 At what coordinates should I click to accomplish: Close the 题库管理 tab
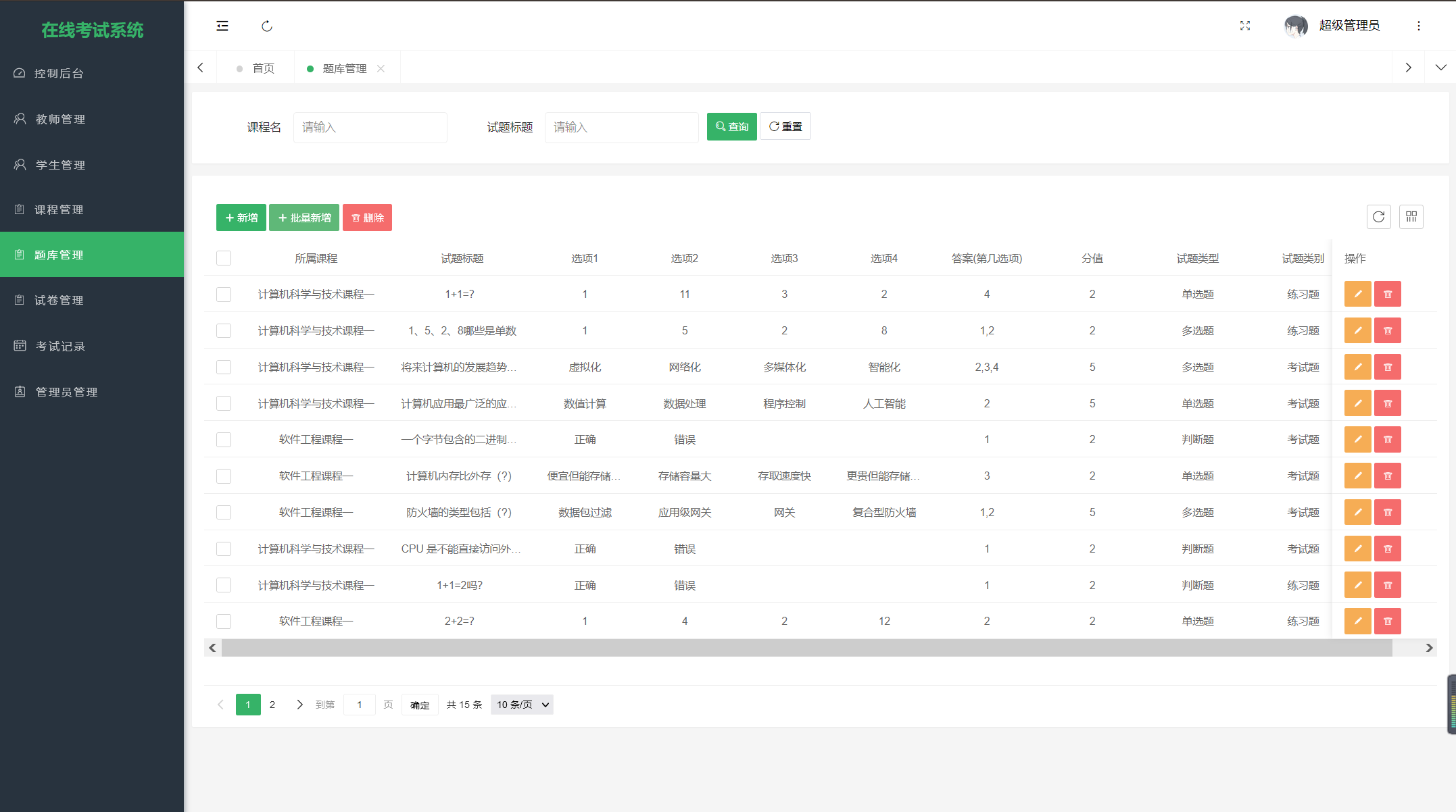(x=381, y=68)
